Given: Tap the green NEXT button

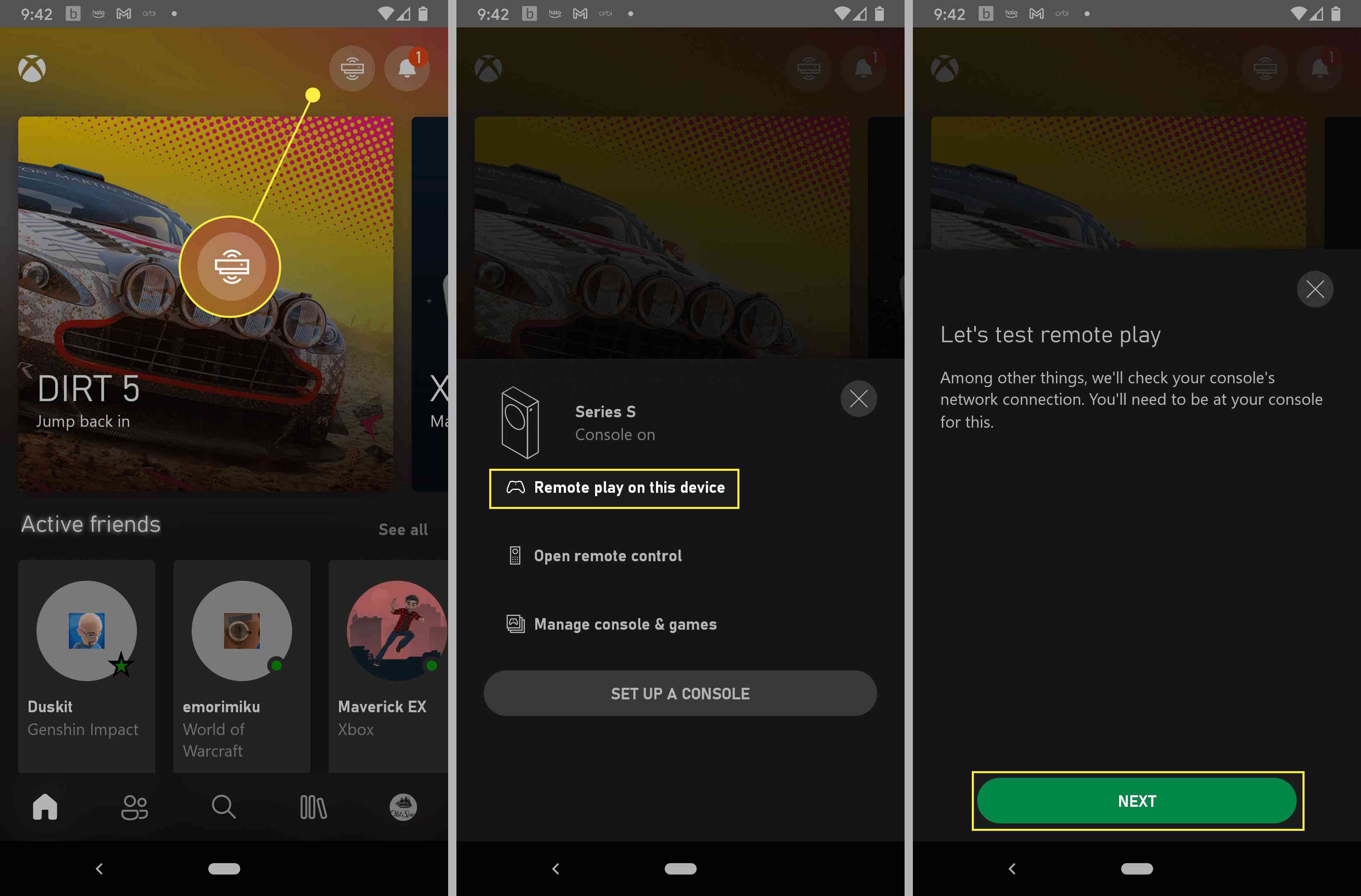Looking at the screenshot, I should click(1137, 801).
